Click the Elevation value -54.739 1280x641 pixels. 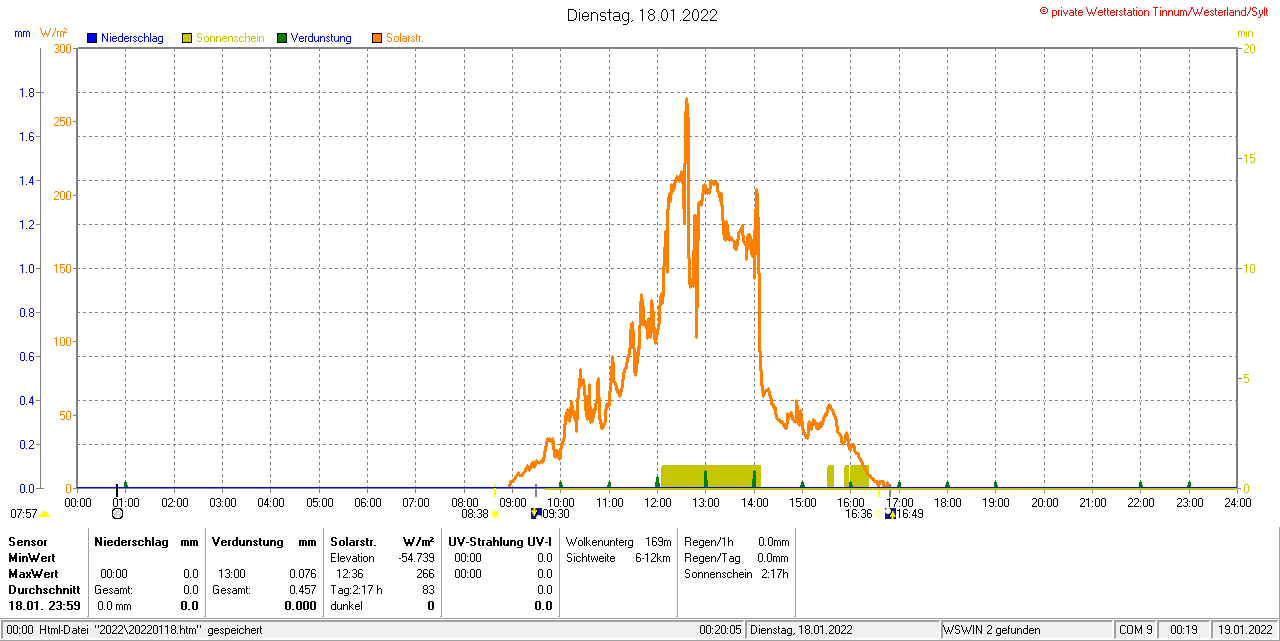coord(416,558)
